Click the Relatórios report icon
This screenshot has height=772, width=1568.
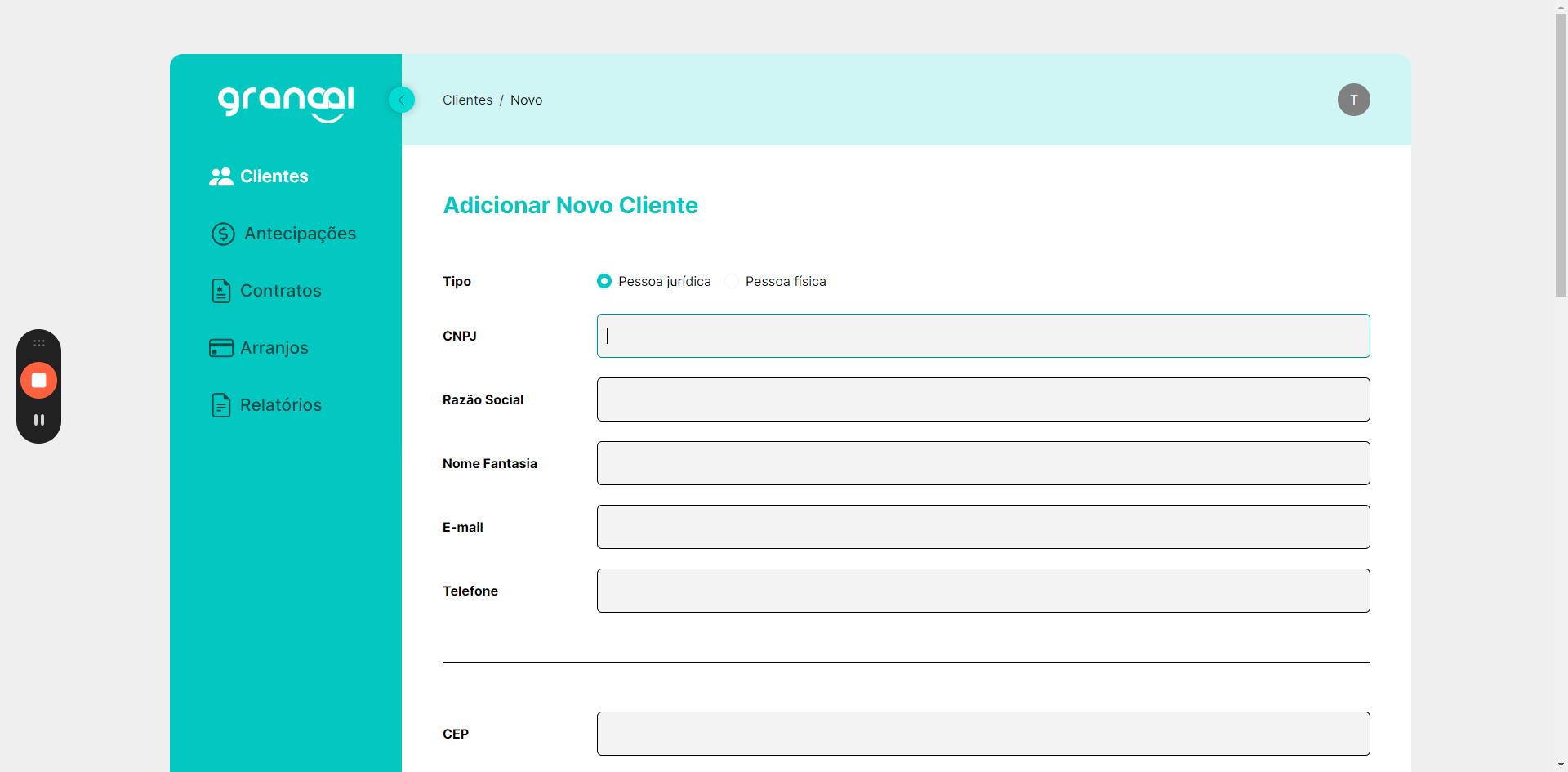[220, 405]
